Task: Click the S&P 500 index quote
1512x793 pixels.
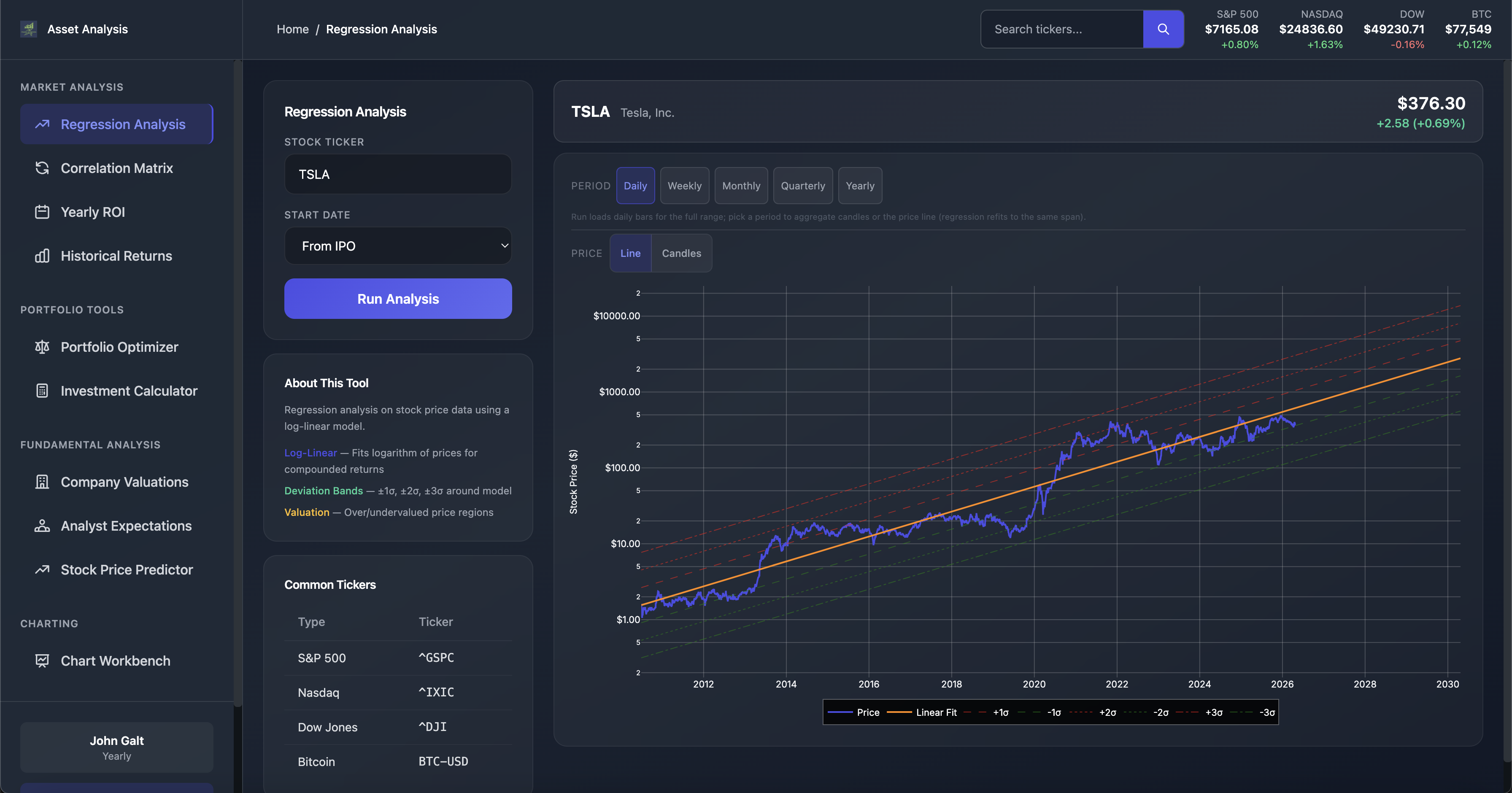Action: click(1231, 29)
